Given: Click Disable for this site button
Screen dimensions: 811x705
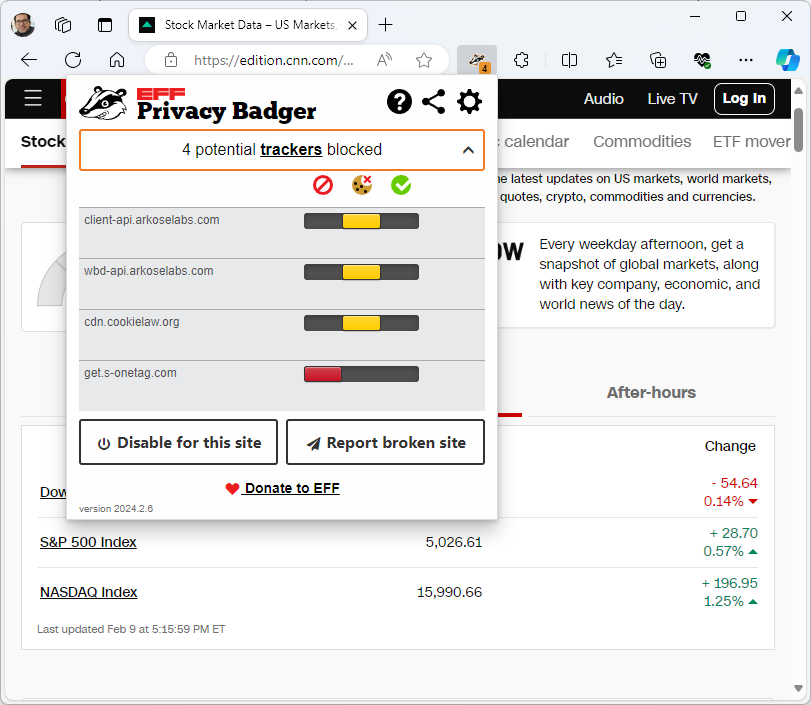Looking at the screenshot, I should coord(178,442).
